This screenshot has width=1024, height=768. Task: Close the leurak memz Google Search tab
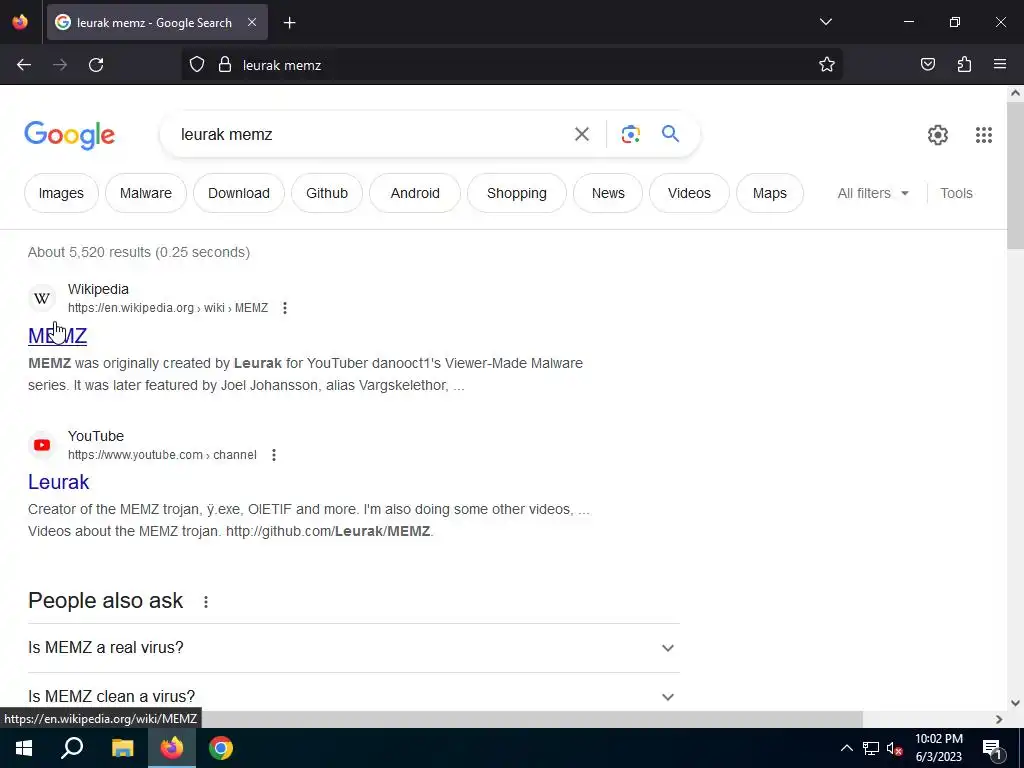[252, 22]
